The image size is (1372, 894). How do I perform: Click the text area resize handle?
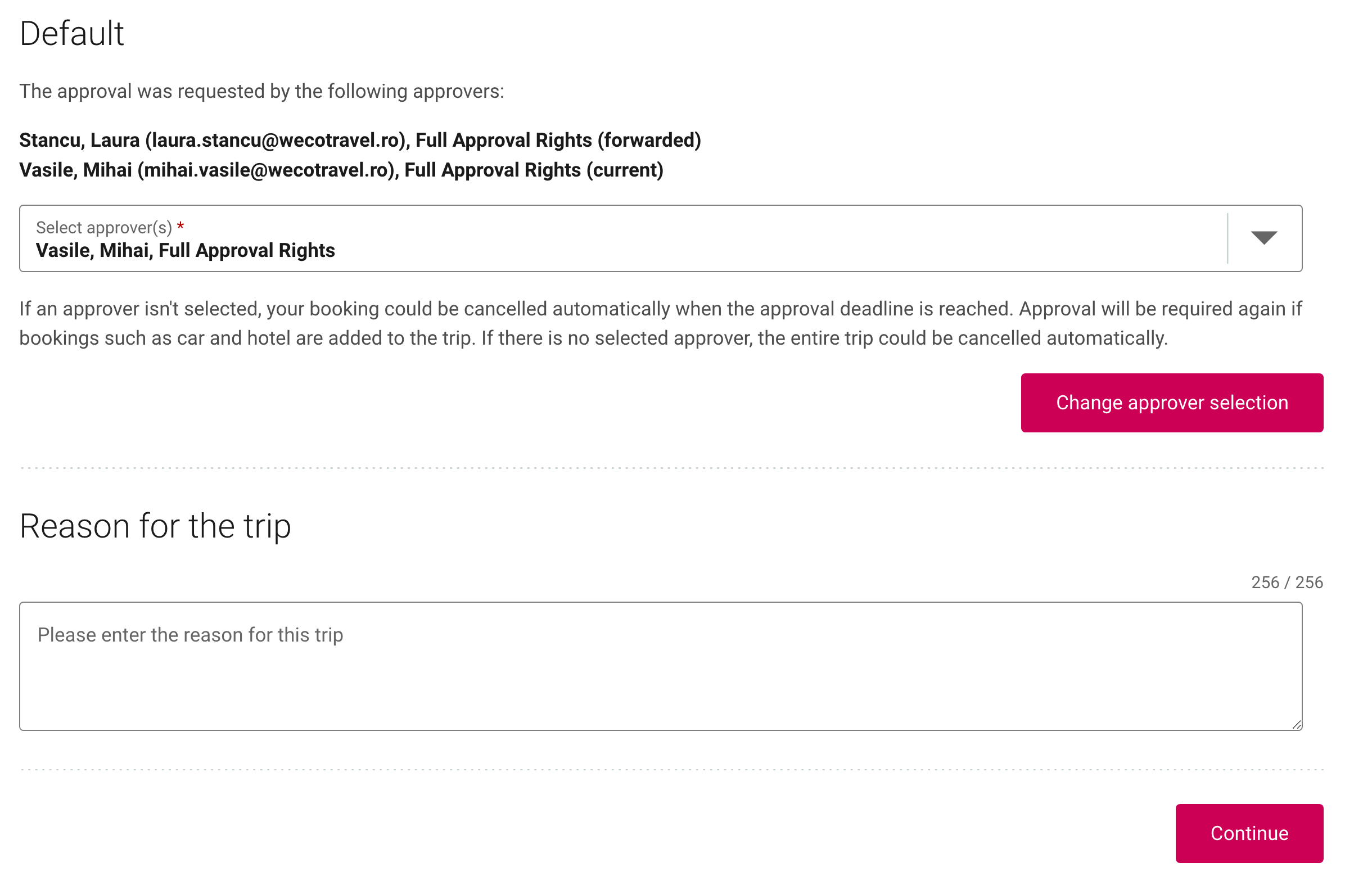1296,724
